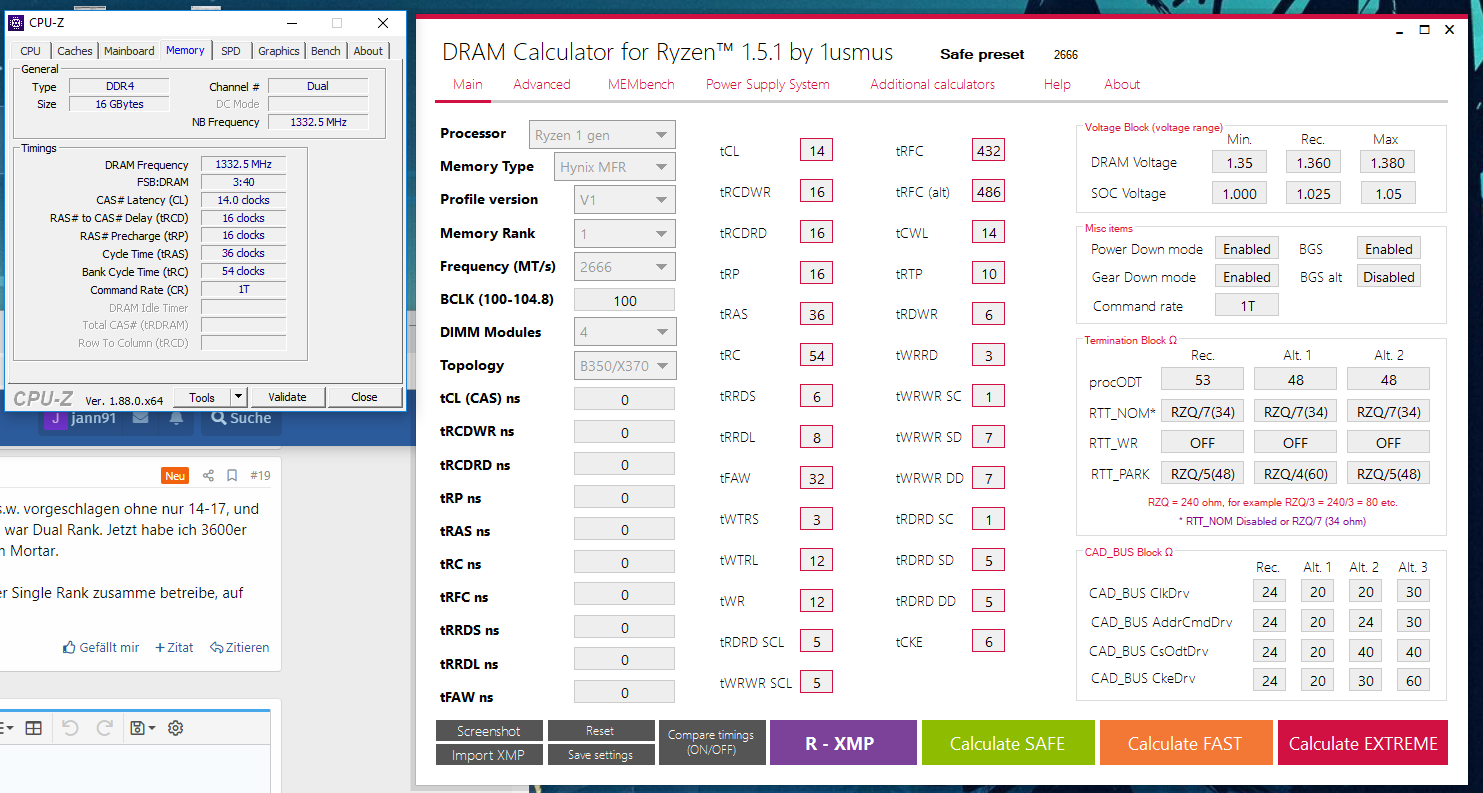Switch to CPU tab in CPU-Z
This screenshot has width=1483, height=793.
click(31, 51)
